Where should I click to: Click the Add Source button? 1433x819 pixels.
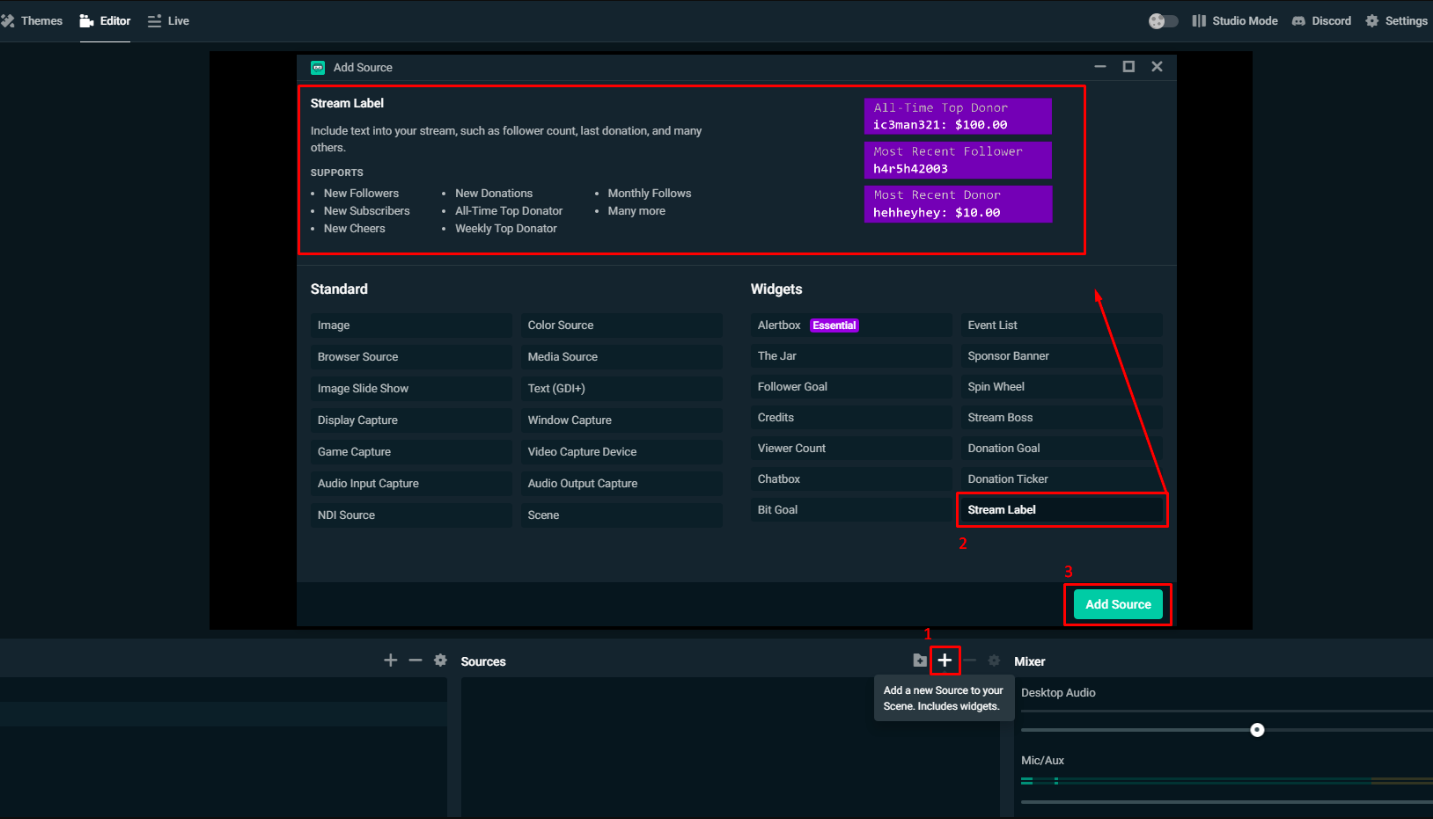(x=1117, y=604)
